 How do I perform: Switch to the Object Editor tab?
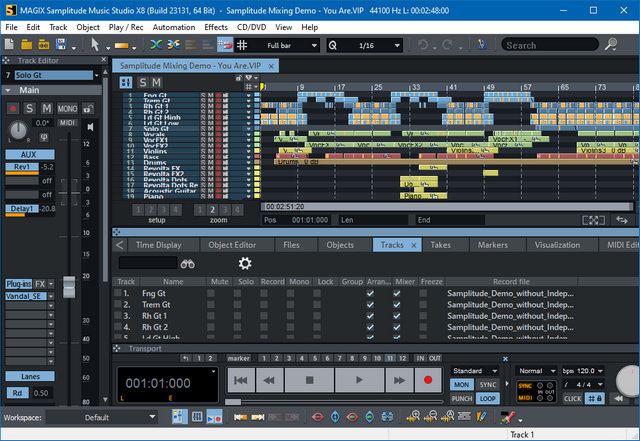(x=231, y=244)
